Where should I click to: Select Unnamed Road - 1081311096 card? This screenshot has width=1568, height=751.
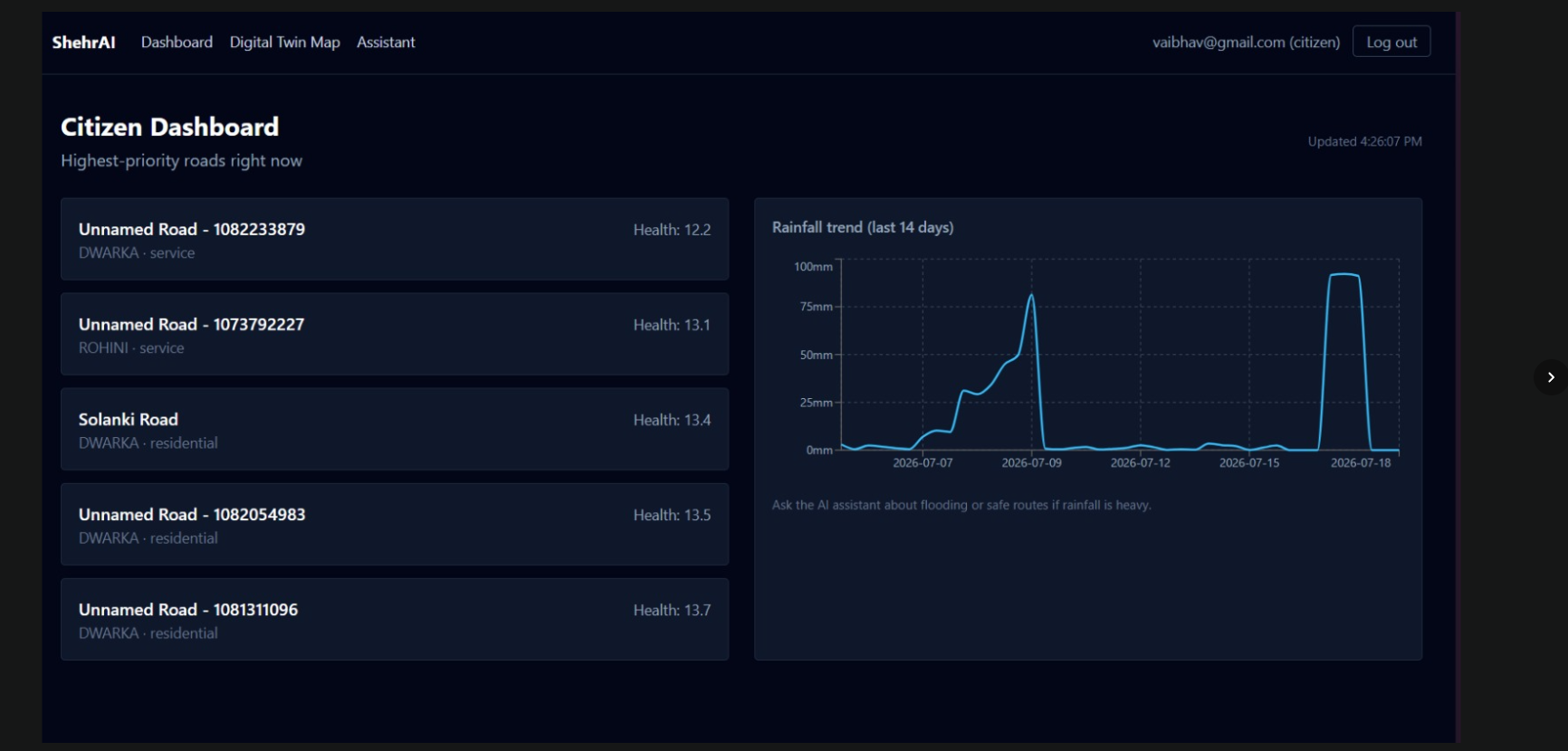pos(395,620)
